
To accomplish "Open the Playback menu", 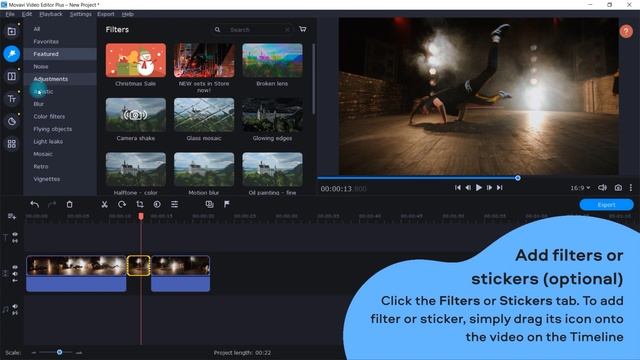I will click(51, 14).
